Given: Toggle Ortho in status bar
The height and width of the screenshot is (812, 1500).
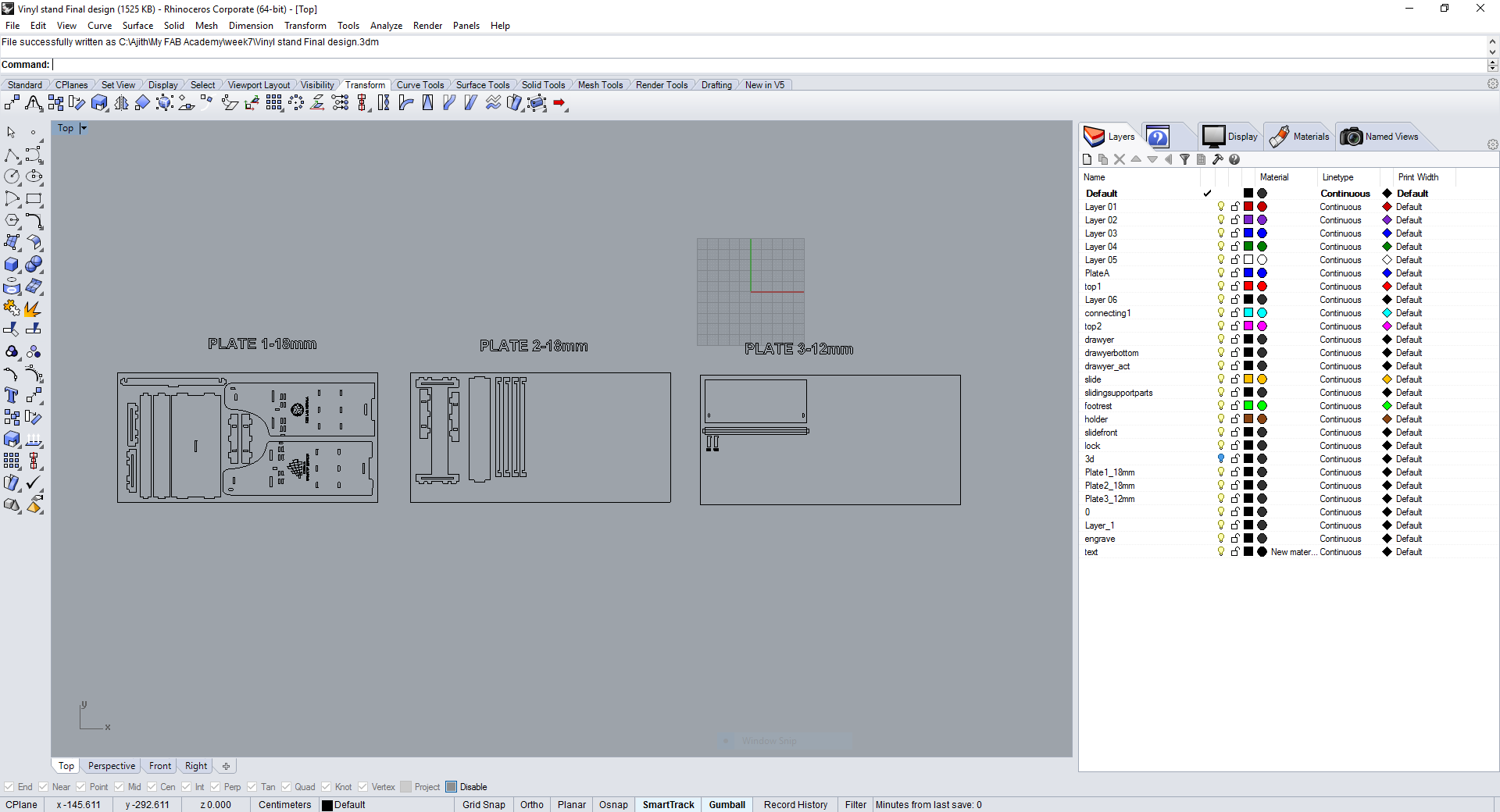Looking at the screenshot, I should click(532, 805).
